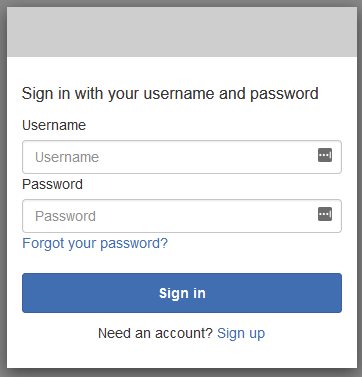Click the blue Sign in button

(182, 293)
